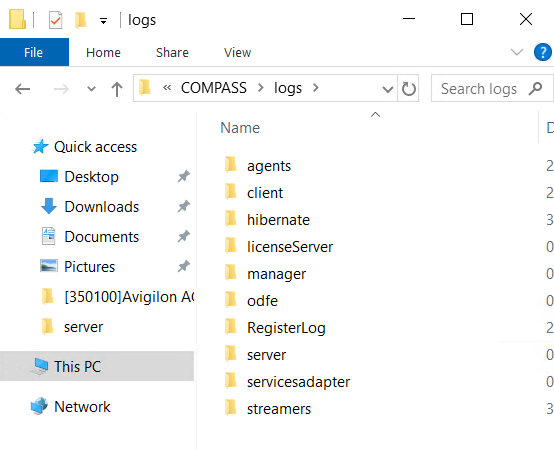The width and height of the screenshot is (554, 450).
Task: Open the [350100]Avigilon folder in Quick access
Action: pyautogui.click(x=129, y=297)
